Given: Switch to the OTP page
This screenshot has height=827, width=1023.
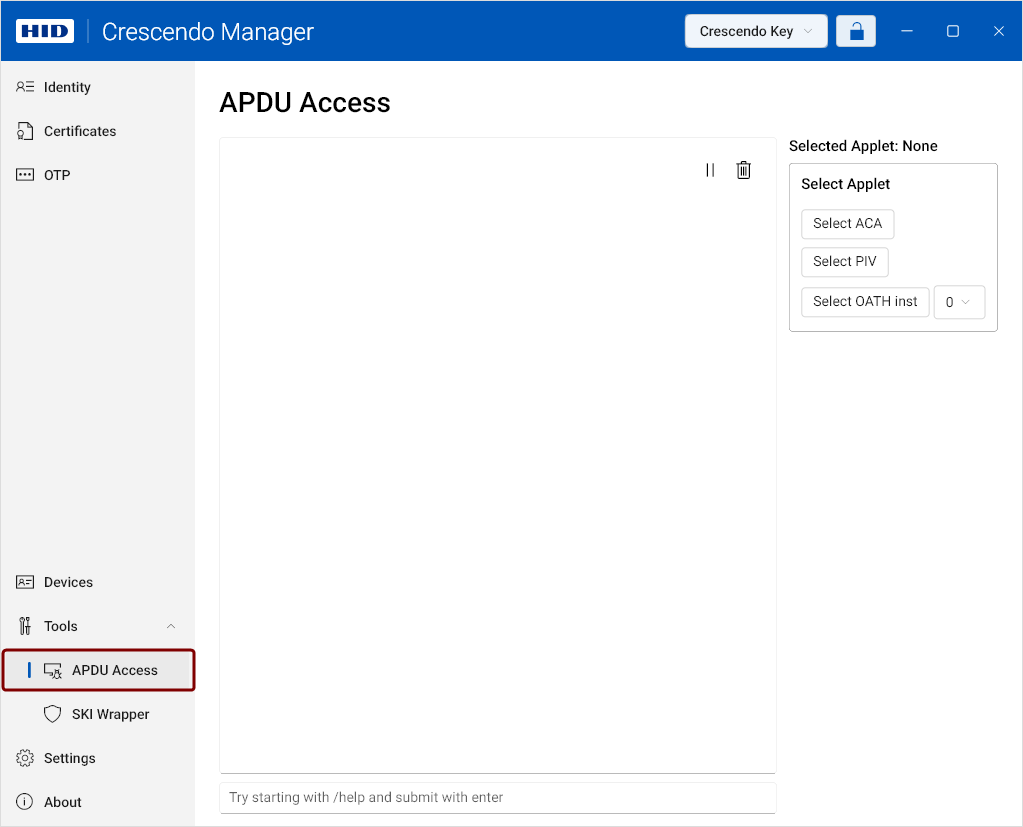Looking at the screenshot, I should (x=98, y=175).
